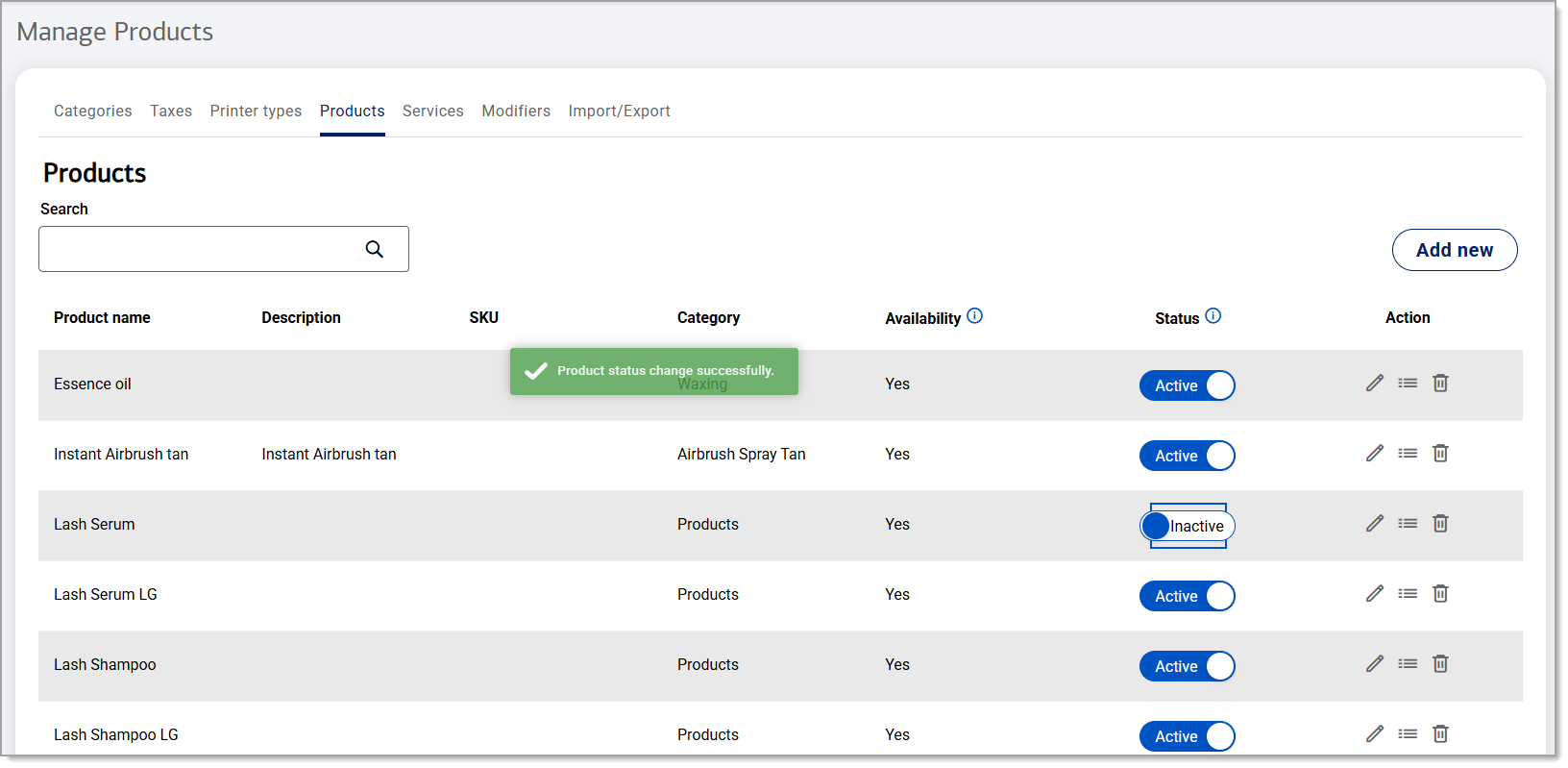This screenshot has width=1568, height=768.
Task: Open the Import/Export tab
Action: click(620, 111)
